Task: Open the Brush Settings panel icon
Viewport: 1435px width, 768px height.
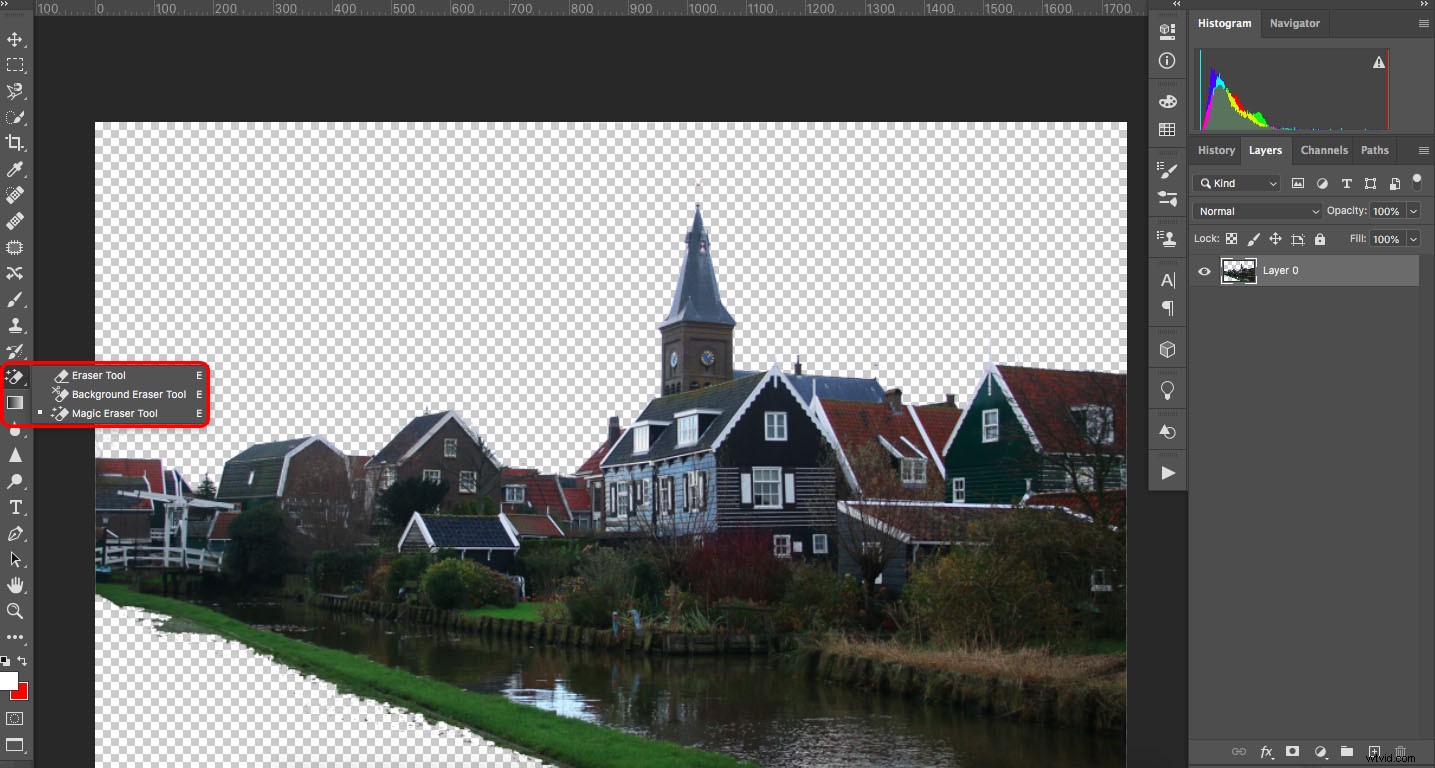Action: pyautogui.click(x=1167, y=169)
